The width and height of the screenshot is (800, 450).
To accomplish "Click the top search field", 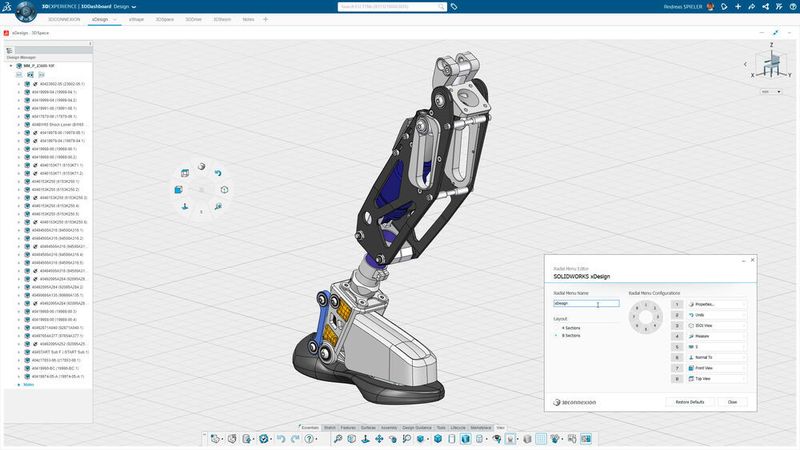I will 390,7.
